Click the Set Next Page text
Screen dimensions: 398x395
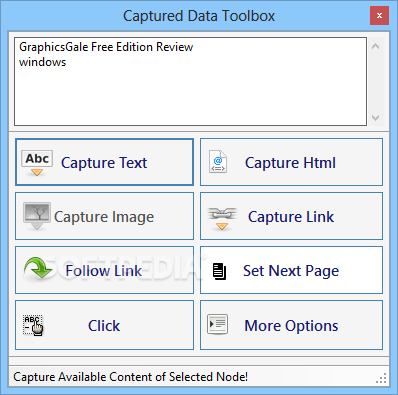tap(291, 271)
